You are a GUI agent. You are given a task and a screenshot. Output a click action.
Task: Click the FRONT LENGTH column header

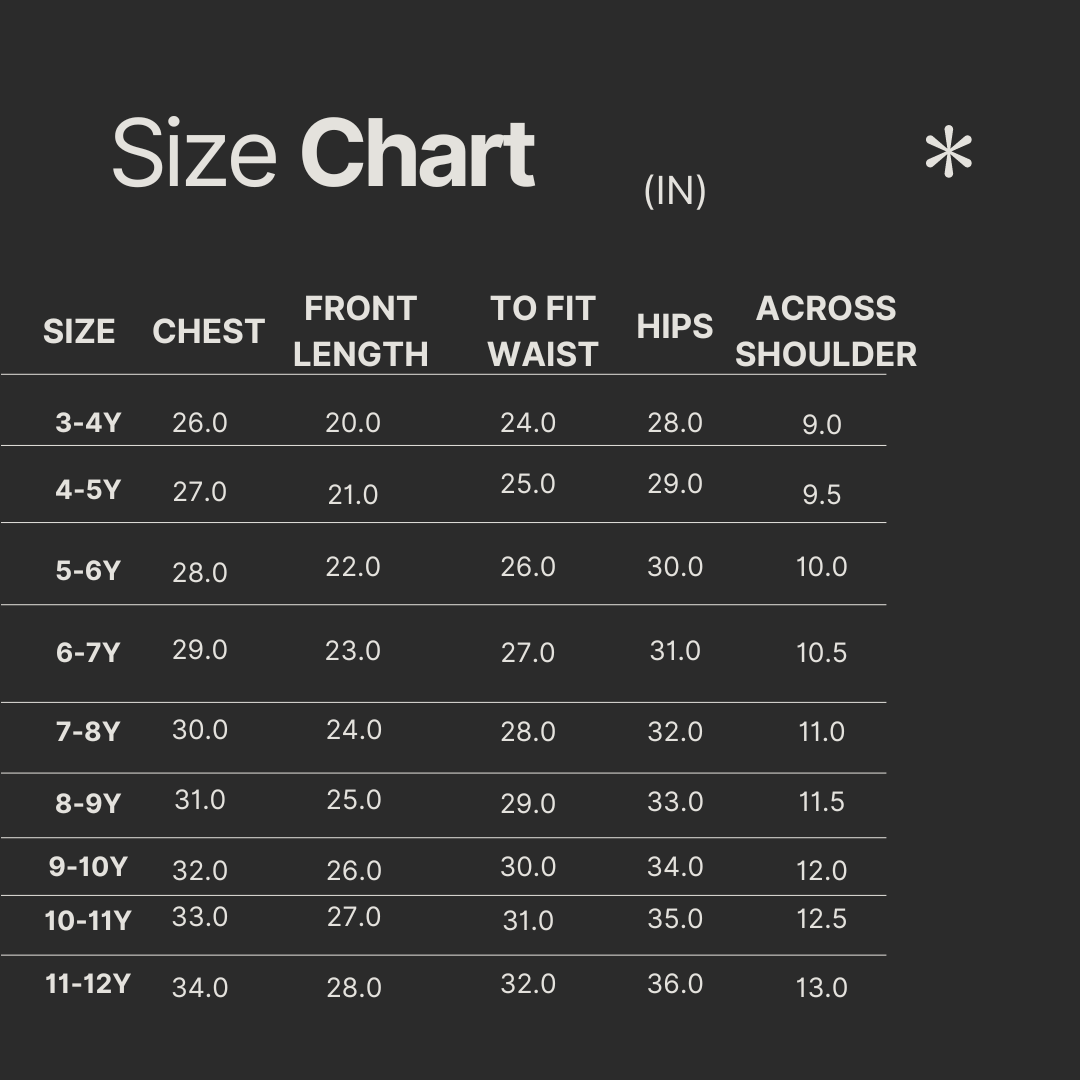coord(360,331)
